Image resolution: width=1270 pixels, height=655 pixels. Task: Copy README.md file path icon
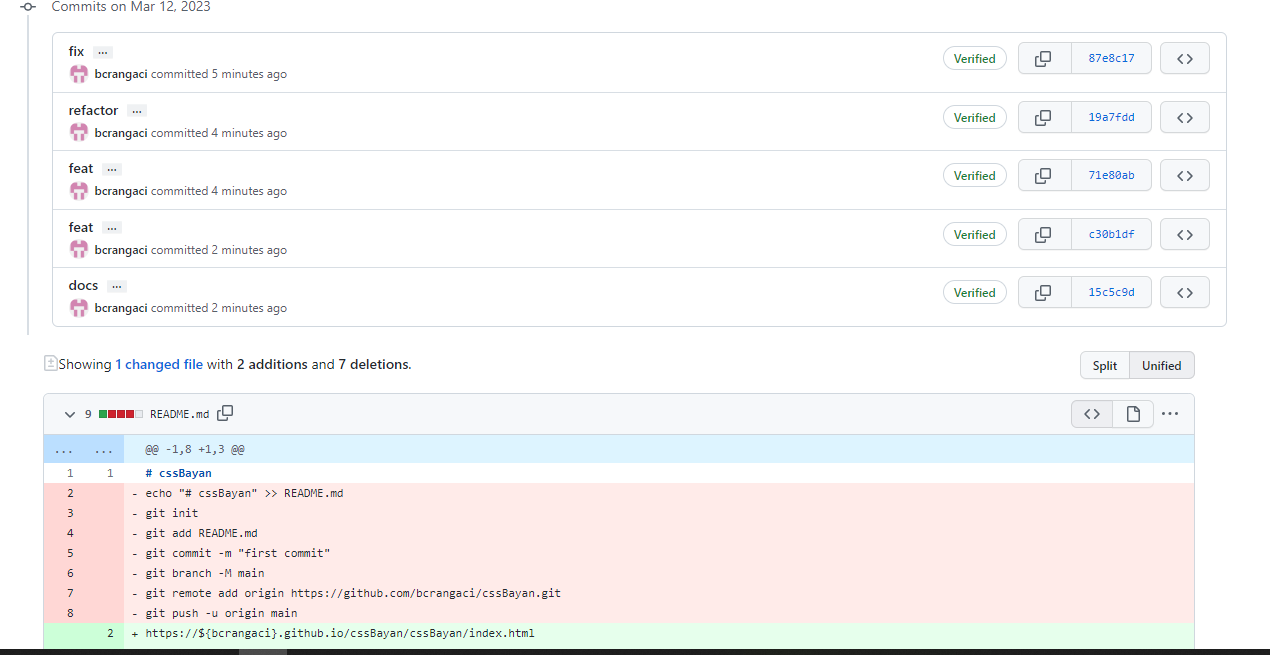[226, 413]
